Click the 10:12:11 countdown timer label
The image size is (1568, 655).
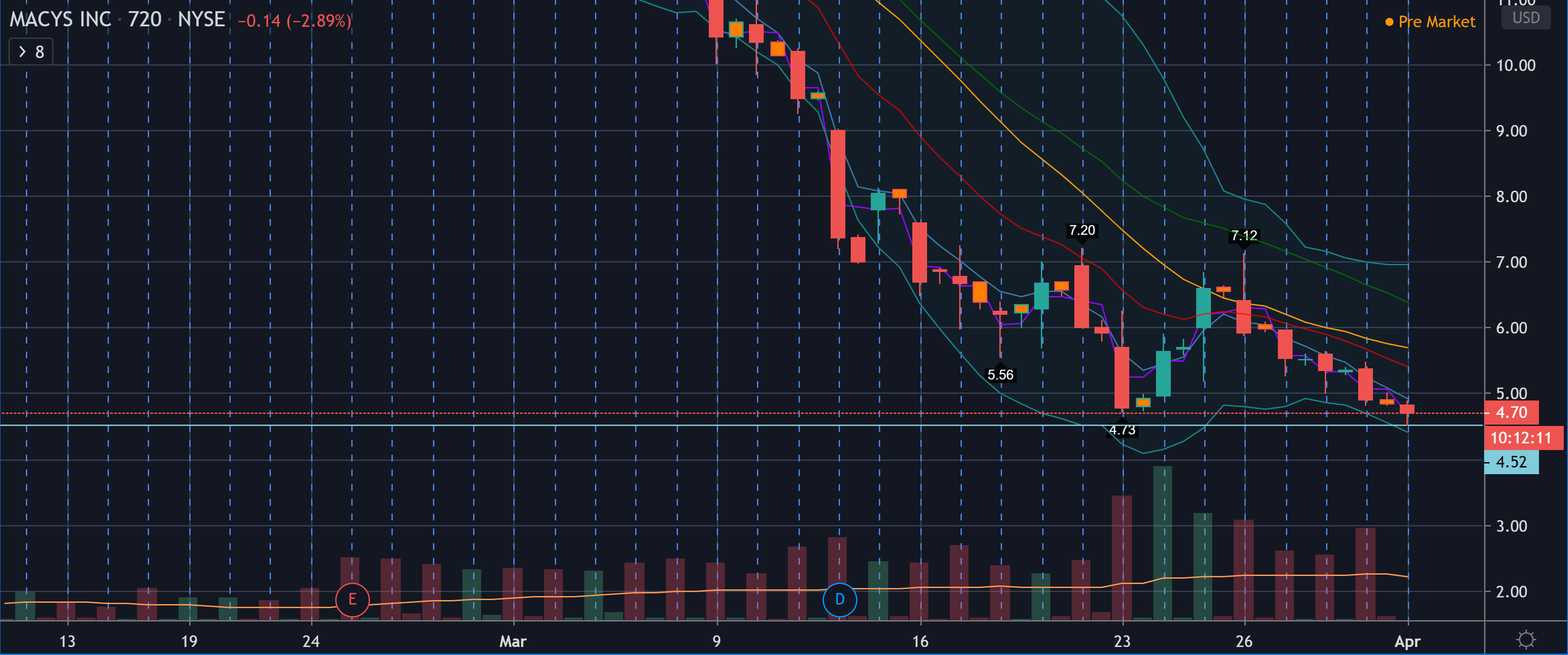pyautogui.click(x=1521, y=438)
